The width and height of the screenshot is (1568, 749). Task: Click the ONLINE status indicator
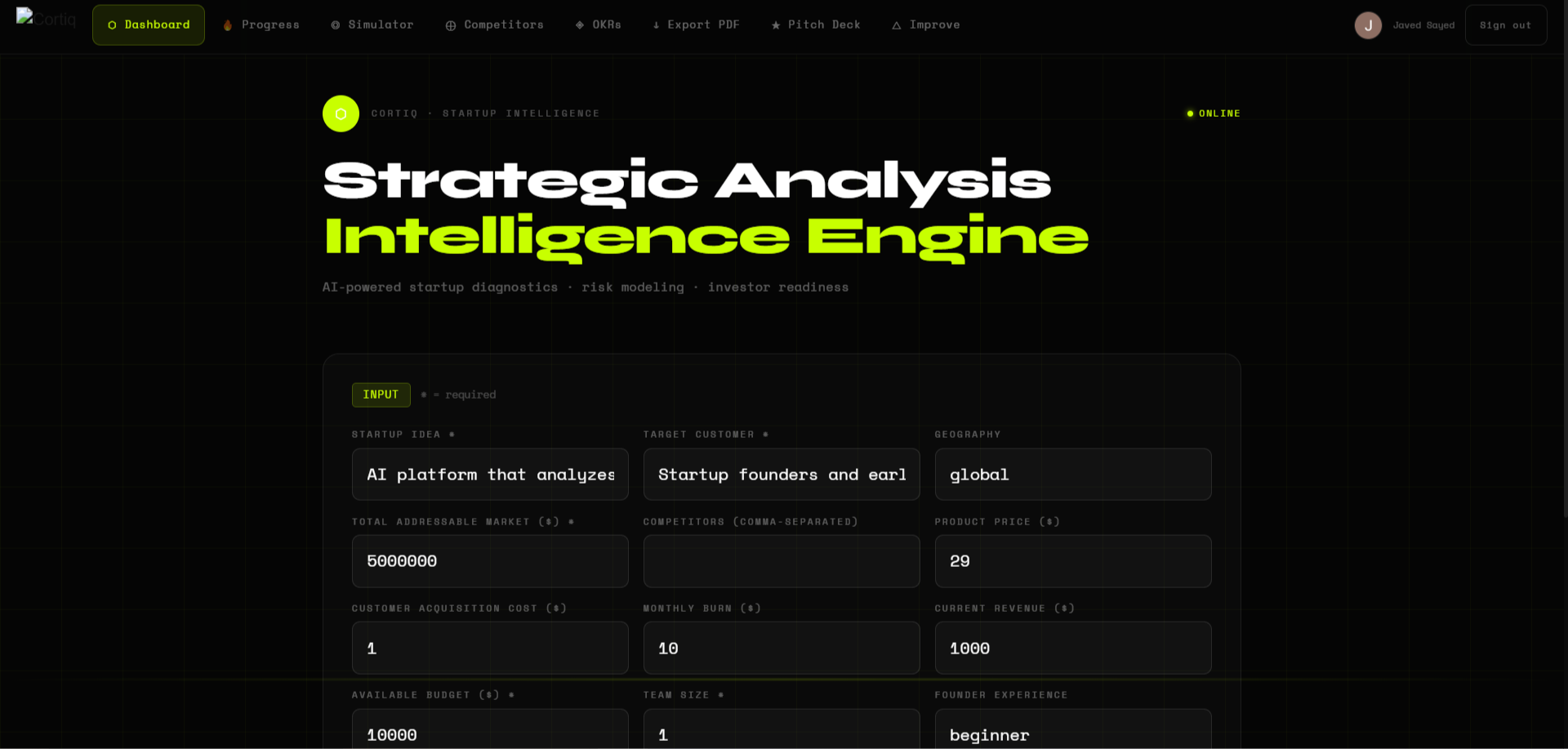point(1213,114)
